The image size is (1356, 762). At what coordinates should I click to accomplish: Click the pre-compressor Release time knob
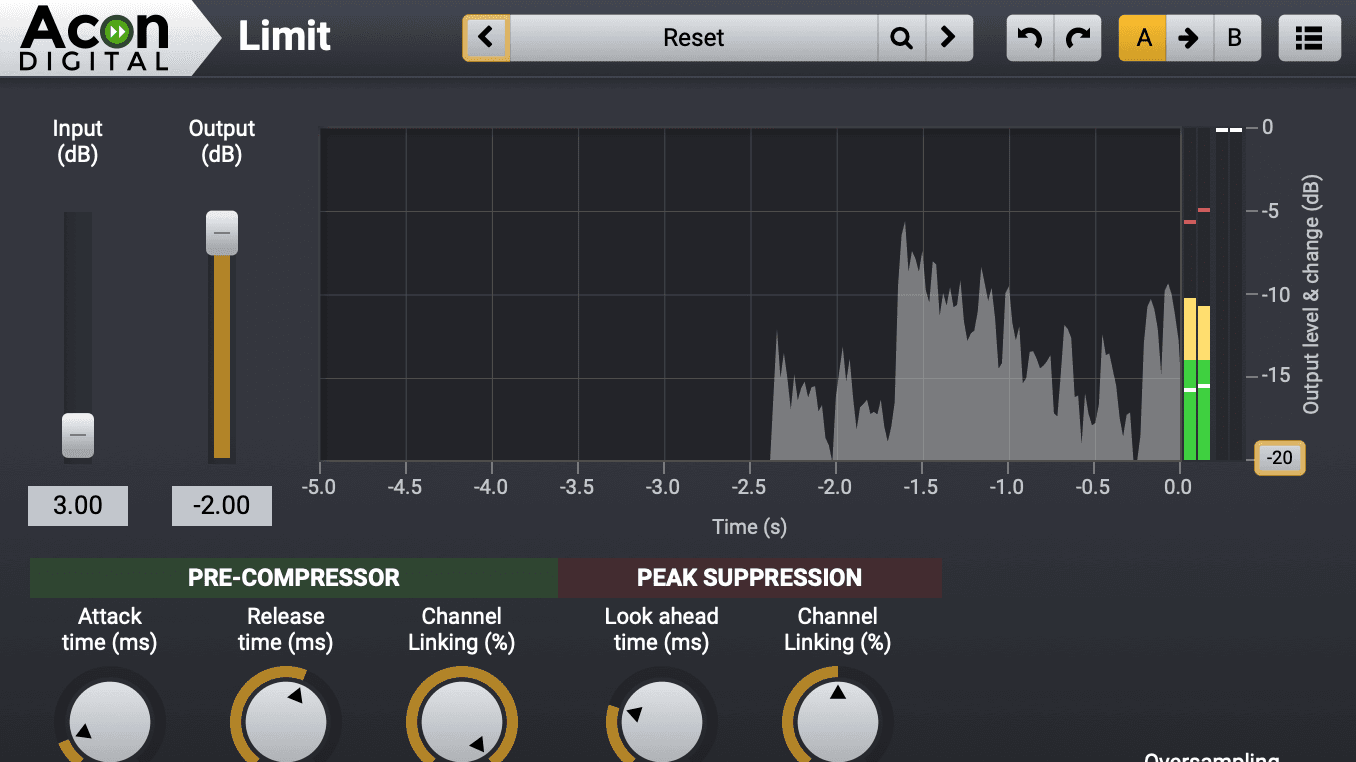[x=285, y=720]
